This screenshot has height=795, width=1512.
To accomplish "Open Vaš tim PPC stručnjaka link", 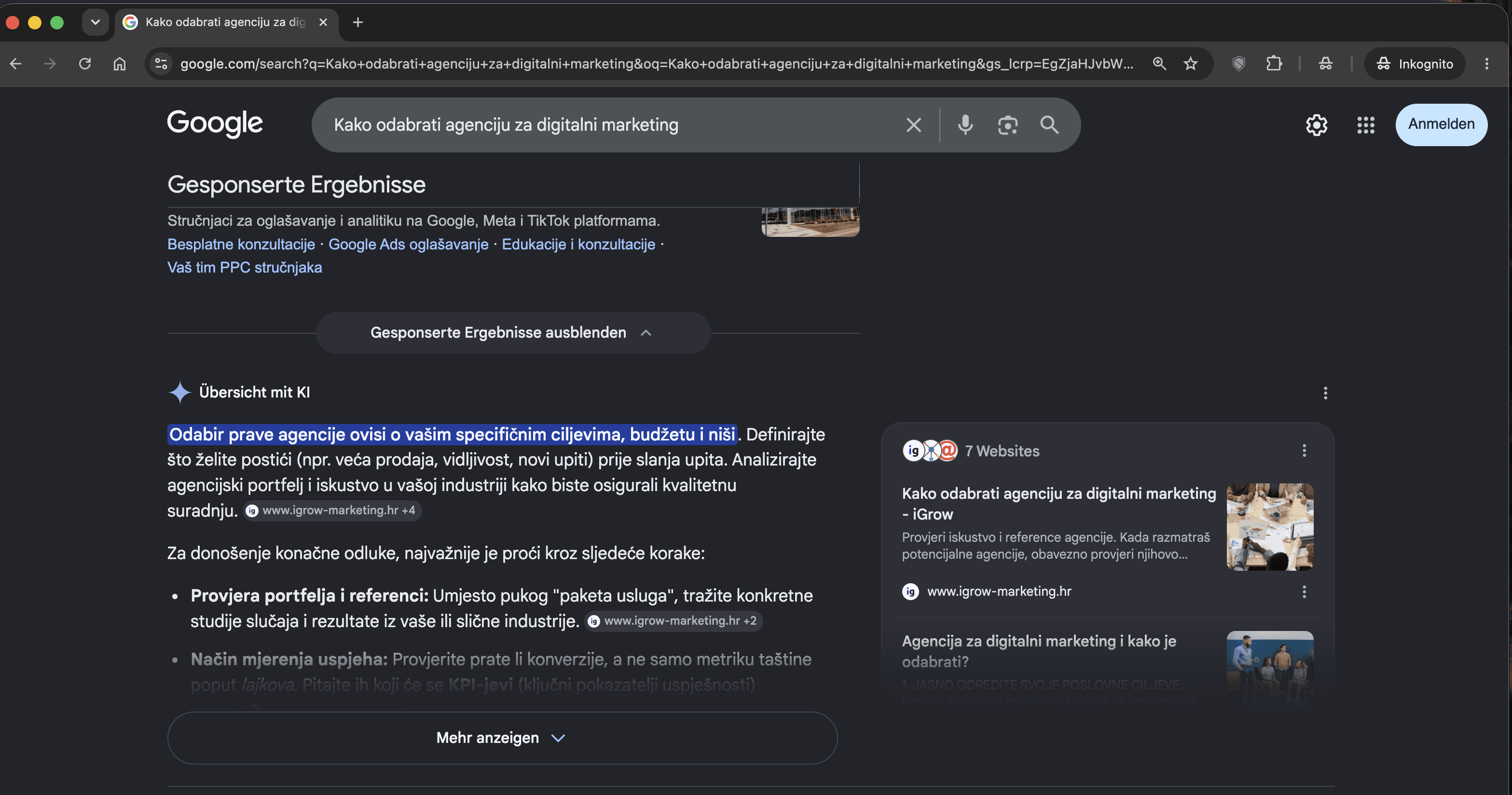I will click(245, 268).
